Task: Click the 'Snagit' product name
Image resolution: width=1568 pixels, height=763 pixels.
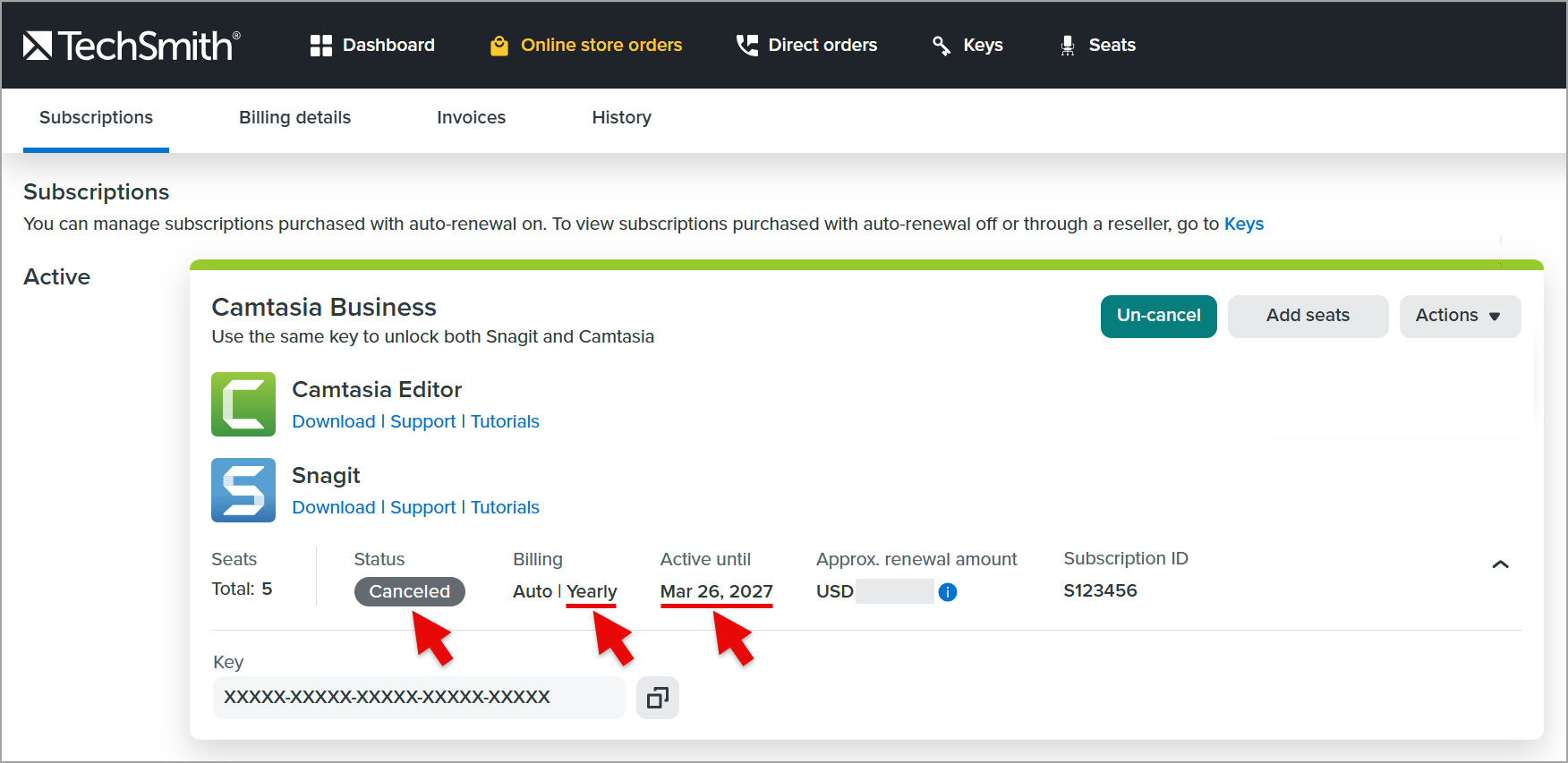Action: click(x=326, y=476)
